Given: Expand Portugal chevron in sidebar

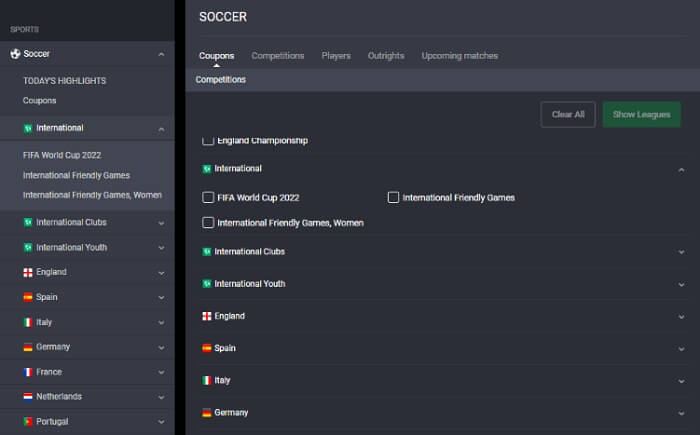Looking at the screenshot, I should [x=161, y=422].
